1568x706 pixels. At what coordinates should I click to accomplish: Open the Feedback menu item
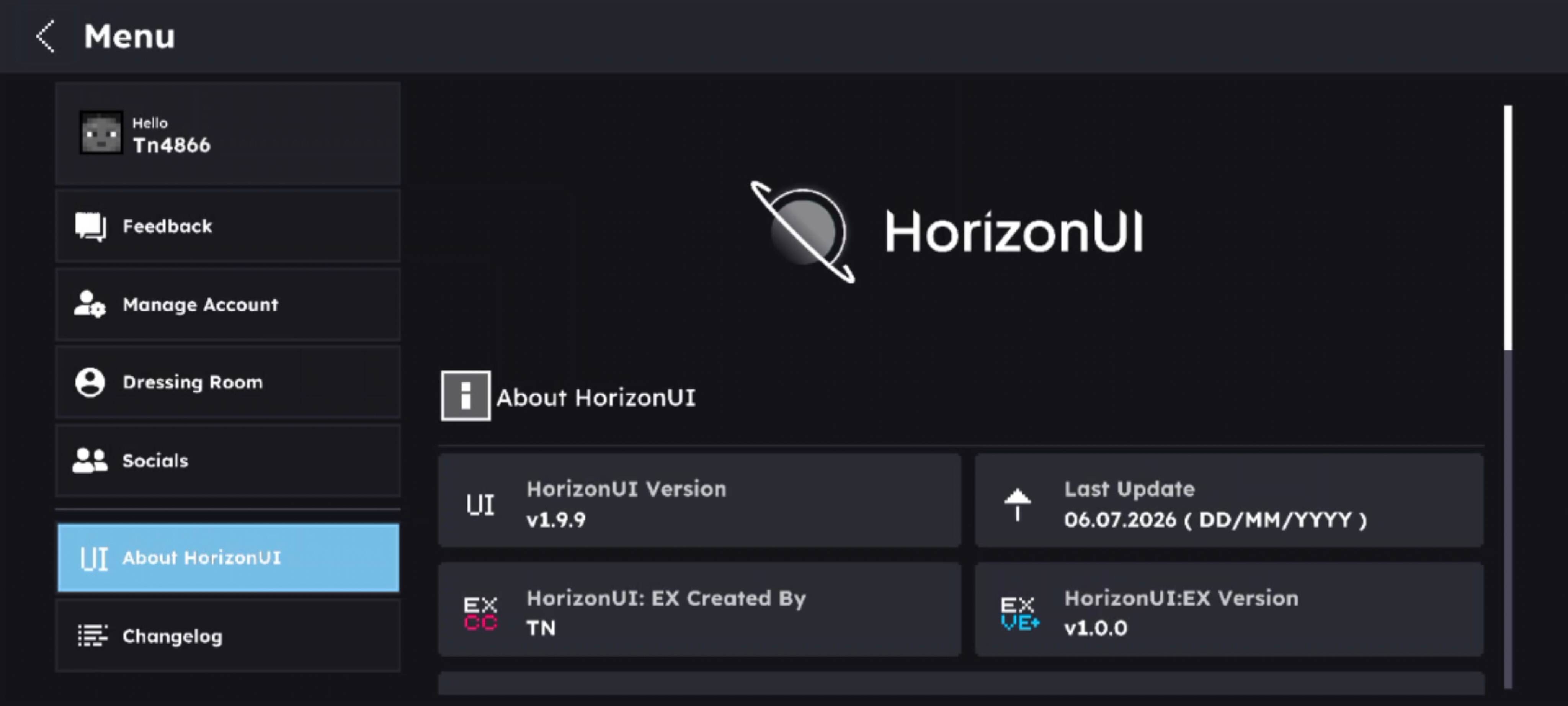point(228,226)
